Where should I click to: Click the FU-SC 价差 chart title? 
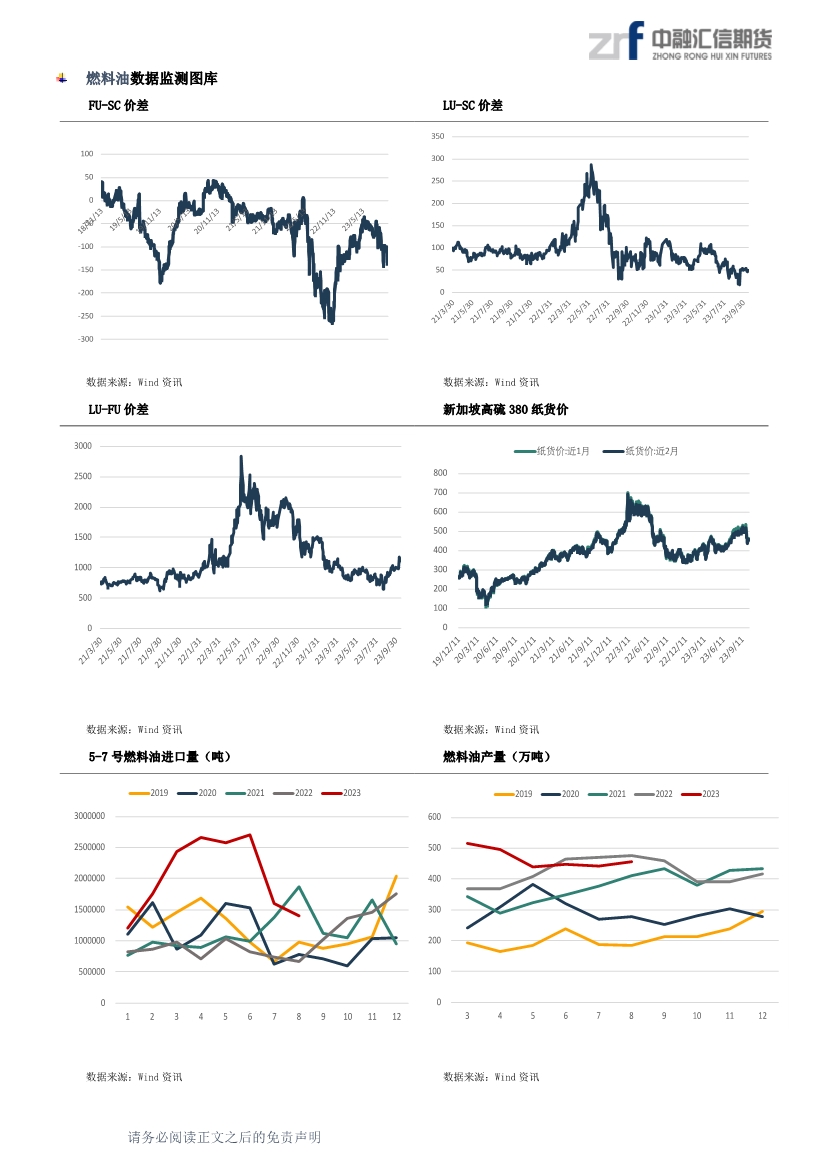118,105
